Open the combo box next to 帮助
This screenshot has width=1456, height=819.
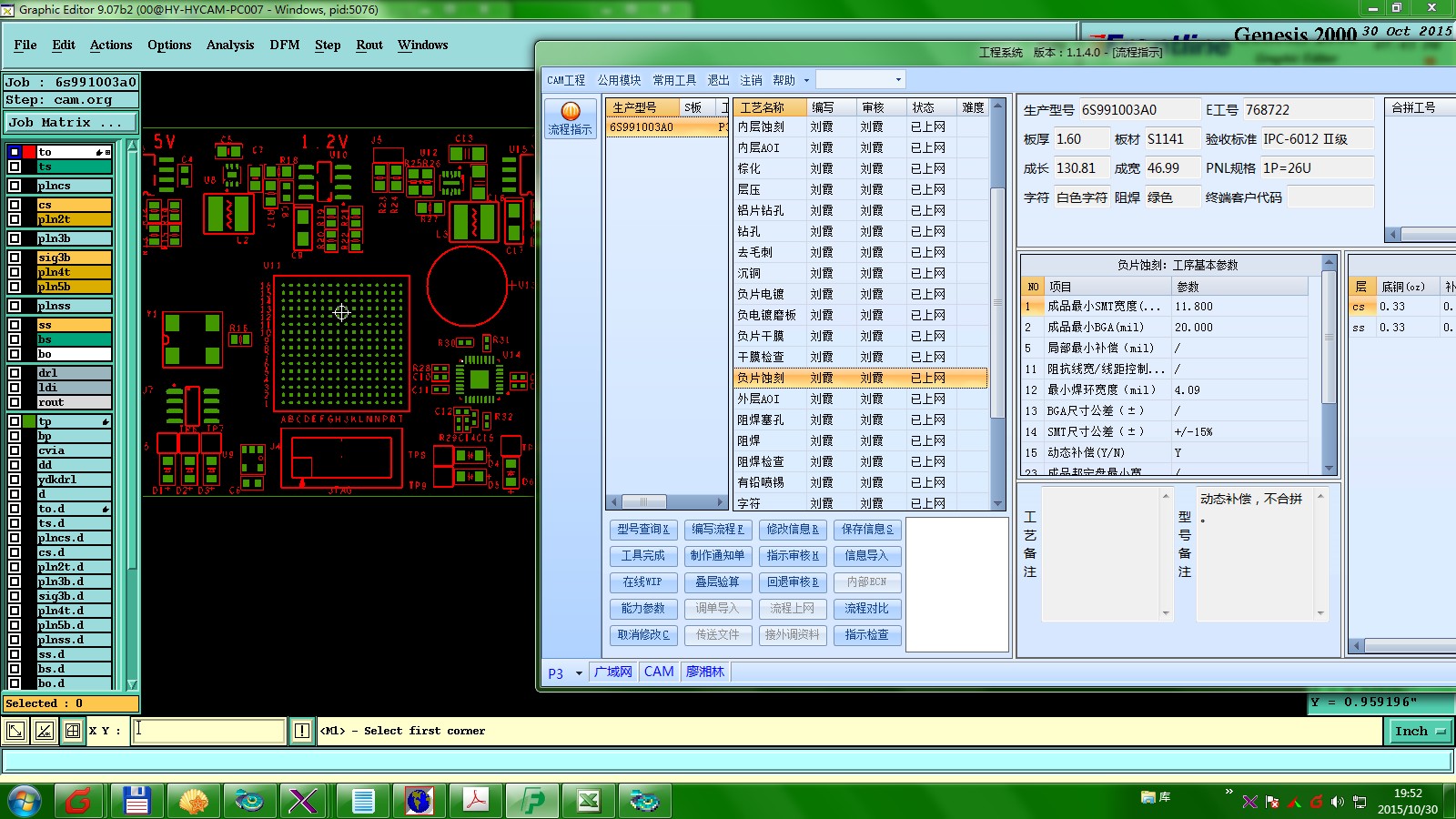coord(860,80)
